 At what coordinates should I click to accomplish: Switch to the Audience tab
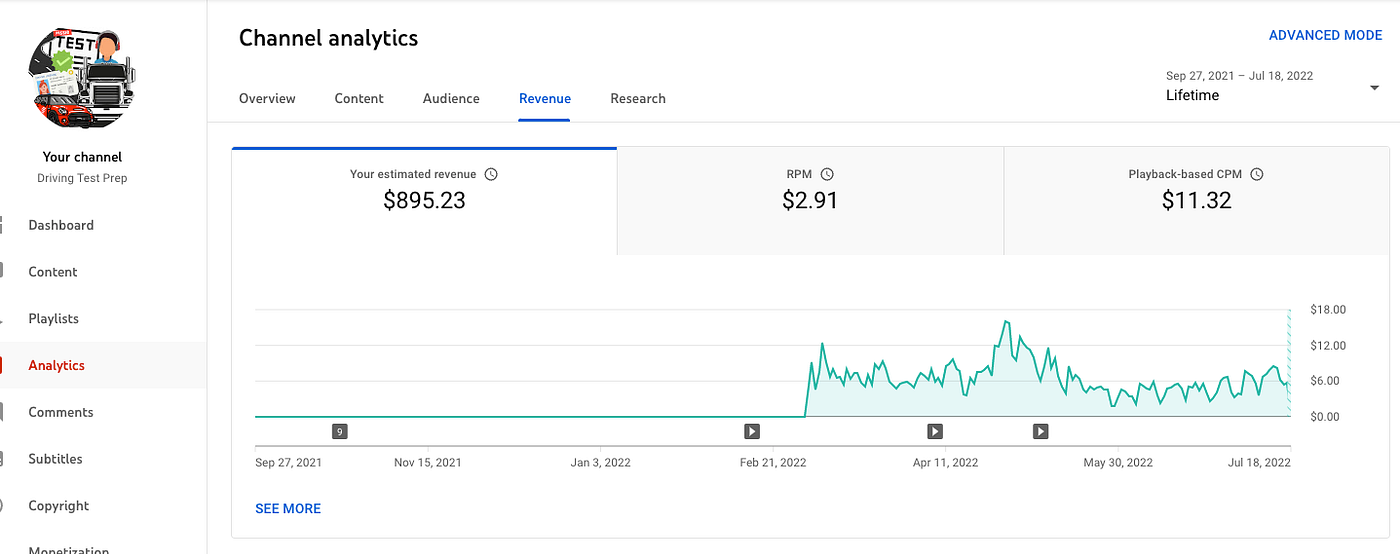451,98
